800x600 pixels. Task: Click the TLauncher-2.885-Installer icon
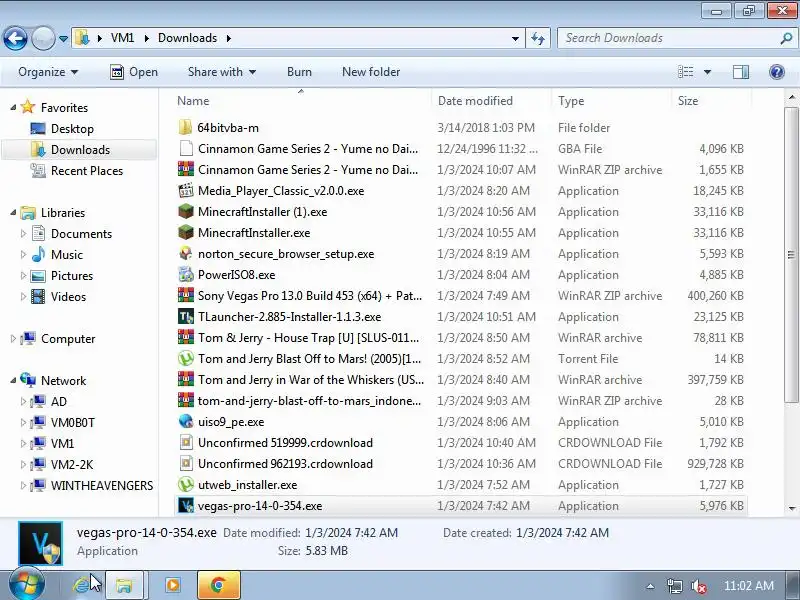pos(186,316)
